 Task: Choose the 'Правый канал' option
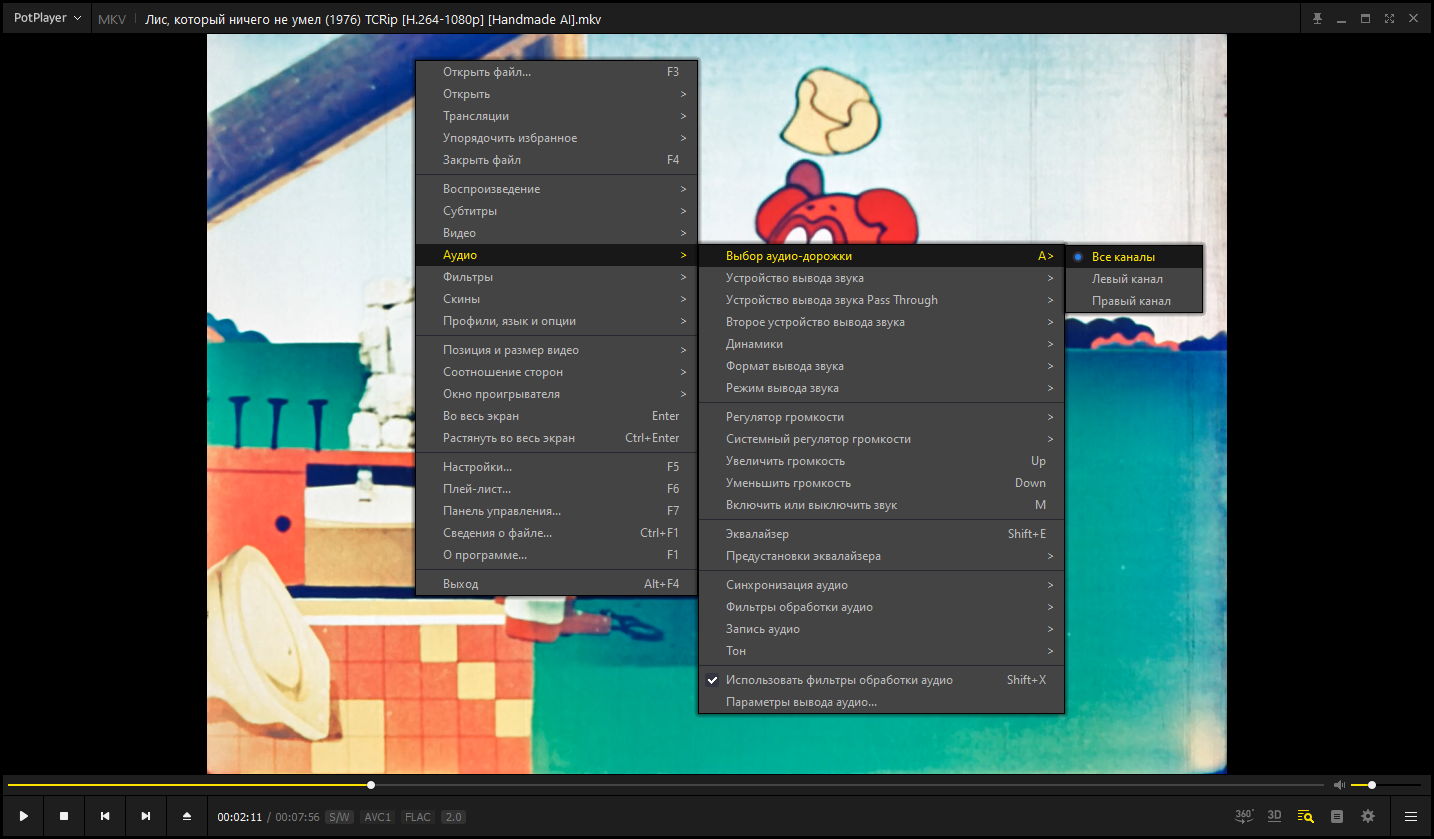click(x=1131, y=301)
